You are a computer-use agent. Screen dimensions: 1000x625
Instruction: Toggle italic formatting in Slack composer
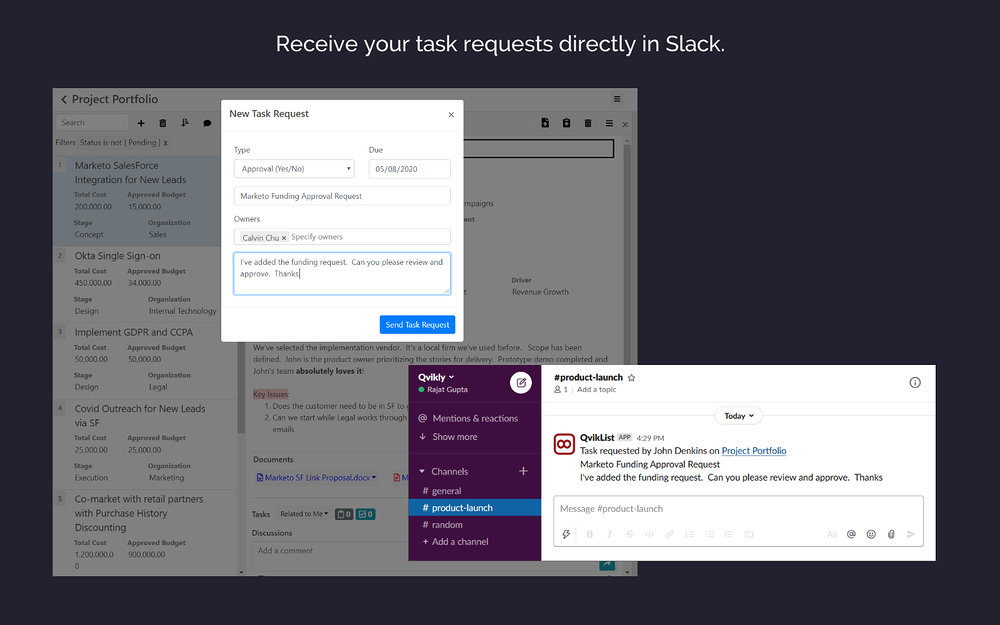coord(609,534)
